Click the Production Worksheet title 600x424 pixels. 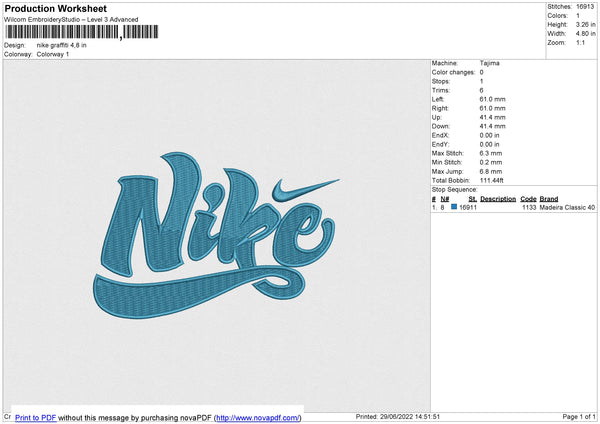[56, 8]
